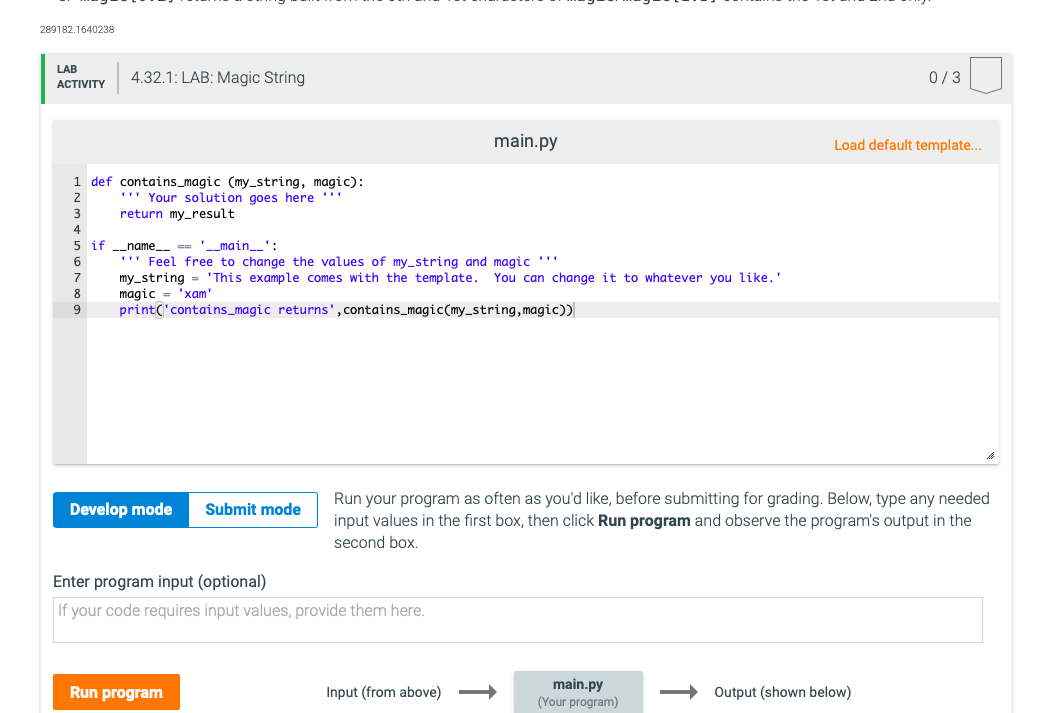Click the achievement badge next to the 0/3 score

(985, 74)
